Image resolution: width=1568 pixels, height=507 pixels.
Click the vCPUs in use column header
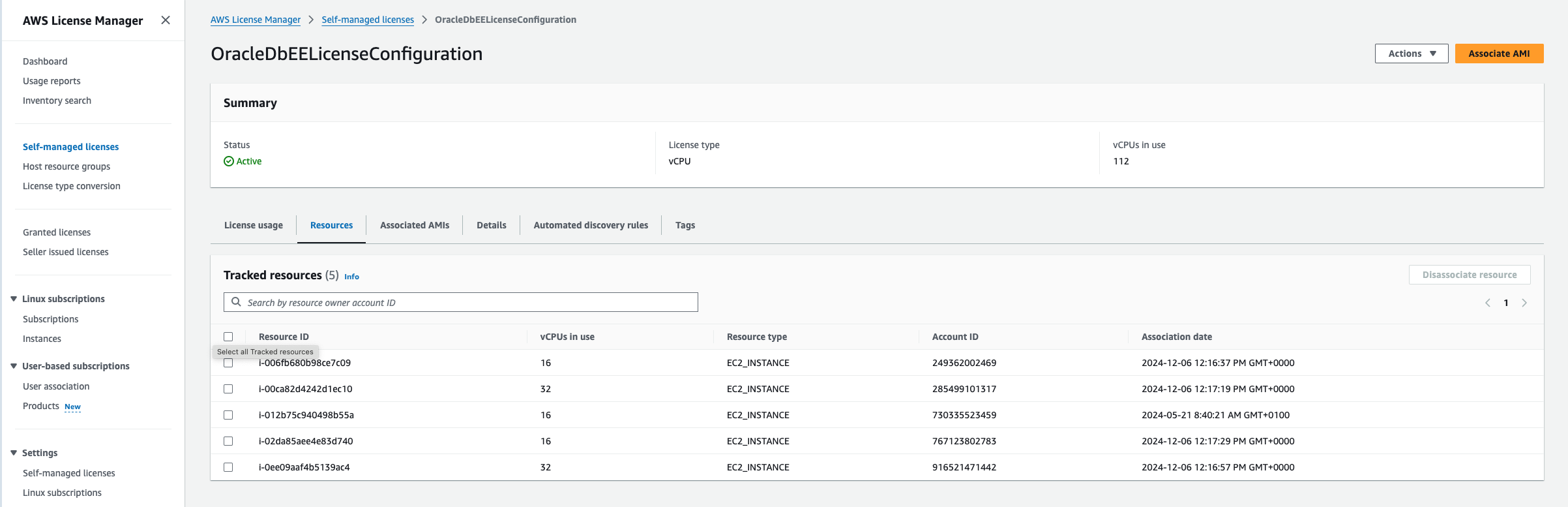(x=567, y=337)
